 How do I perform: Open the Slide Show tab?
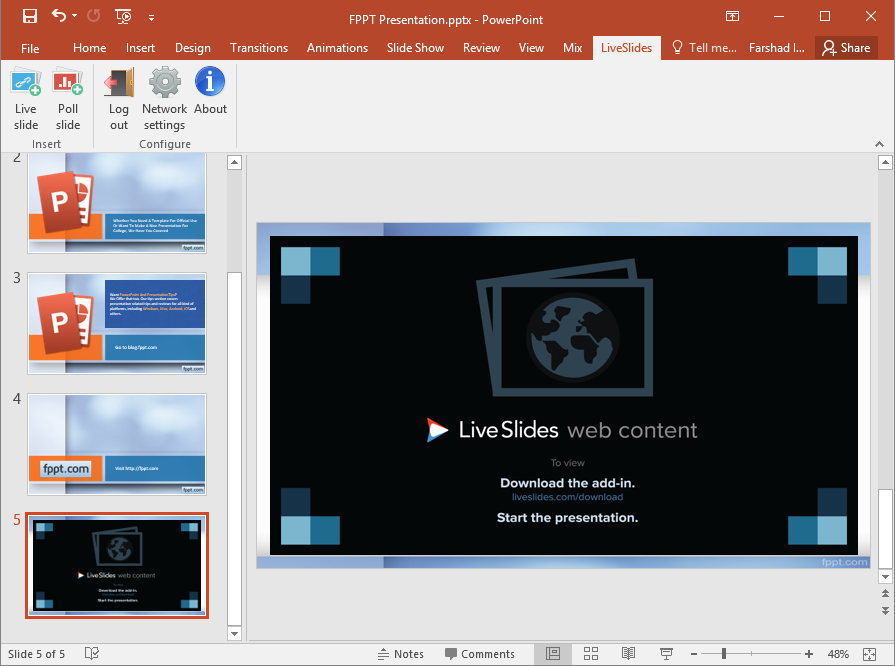tap(415, 48)
